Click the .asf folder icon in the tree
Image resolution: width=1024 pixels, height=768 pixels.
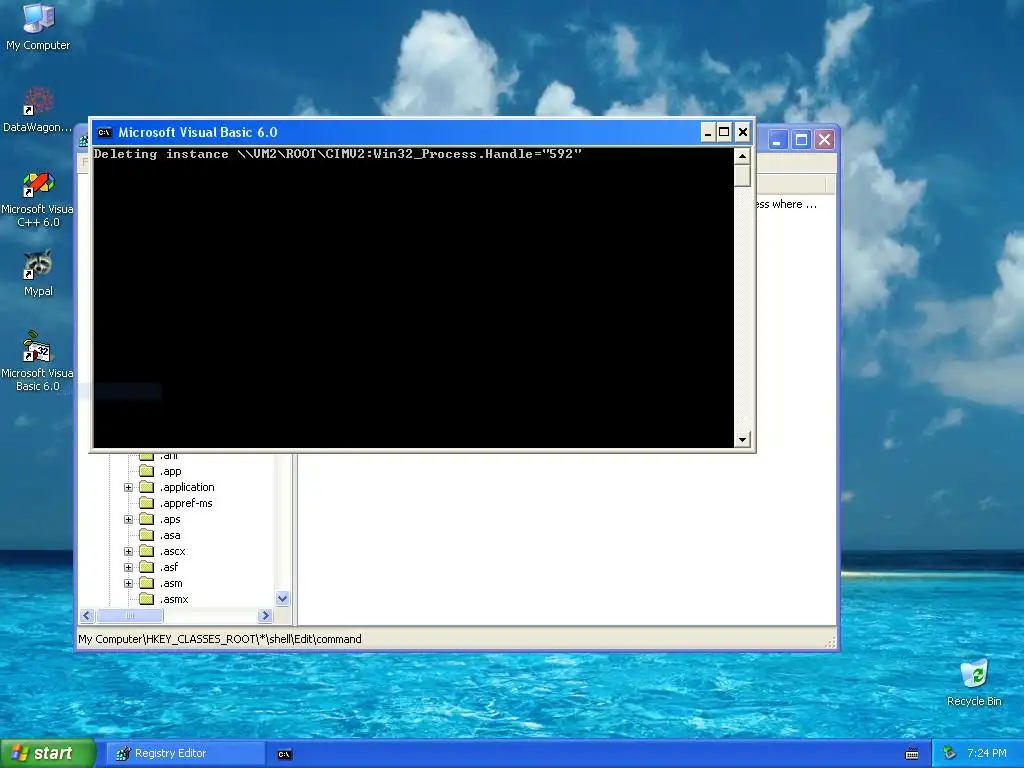pos(147,568)
